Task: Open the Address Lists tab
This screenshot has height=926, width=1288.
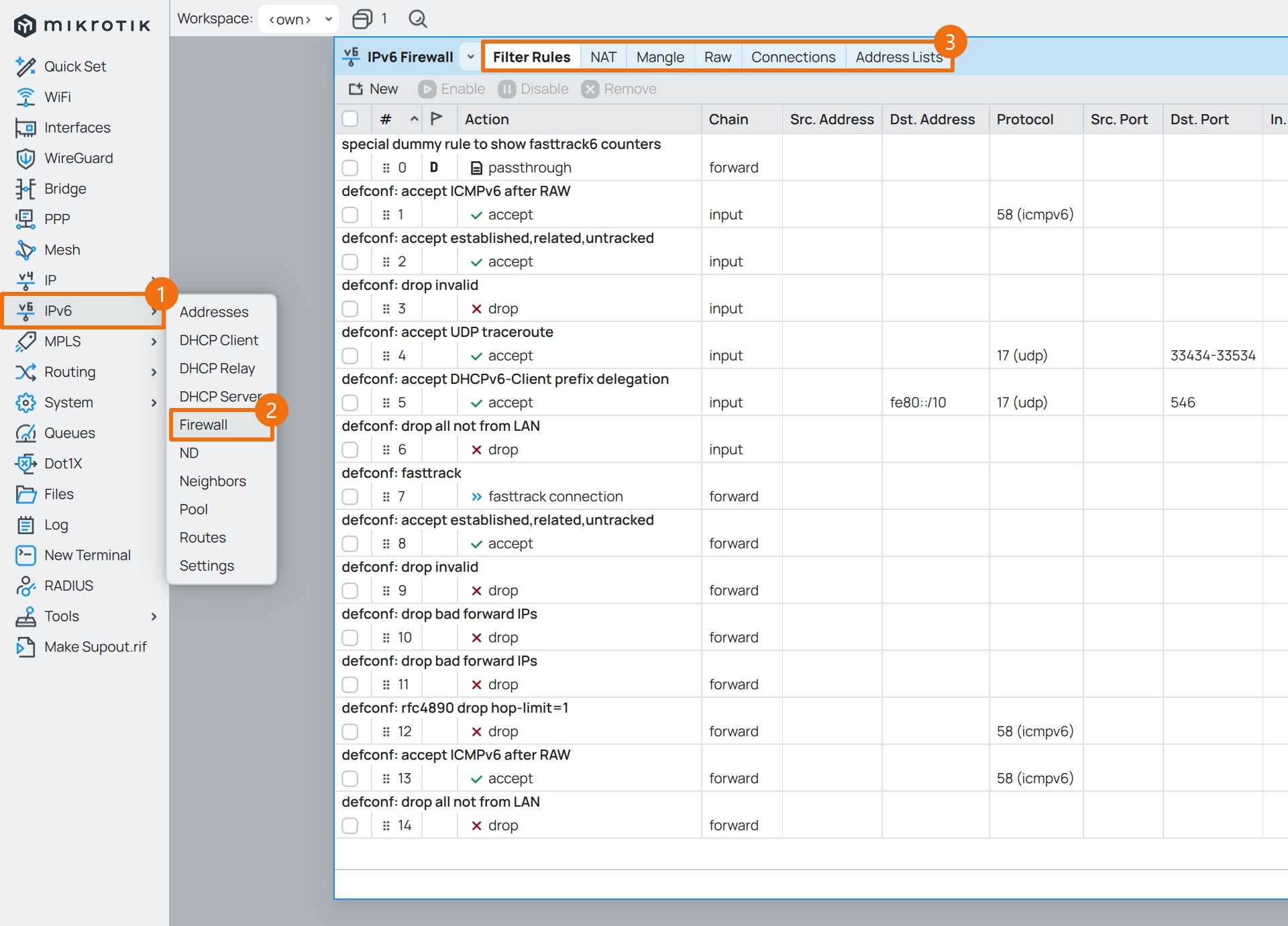Action: 898,57
